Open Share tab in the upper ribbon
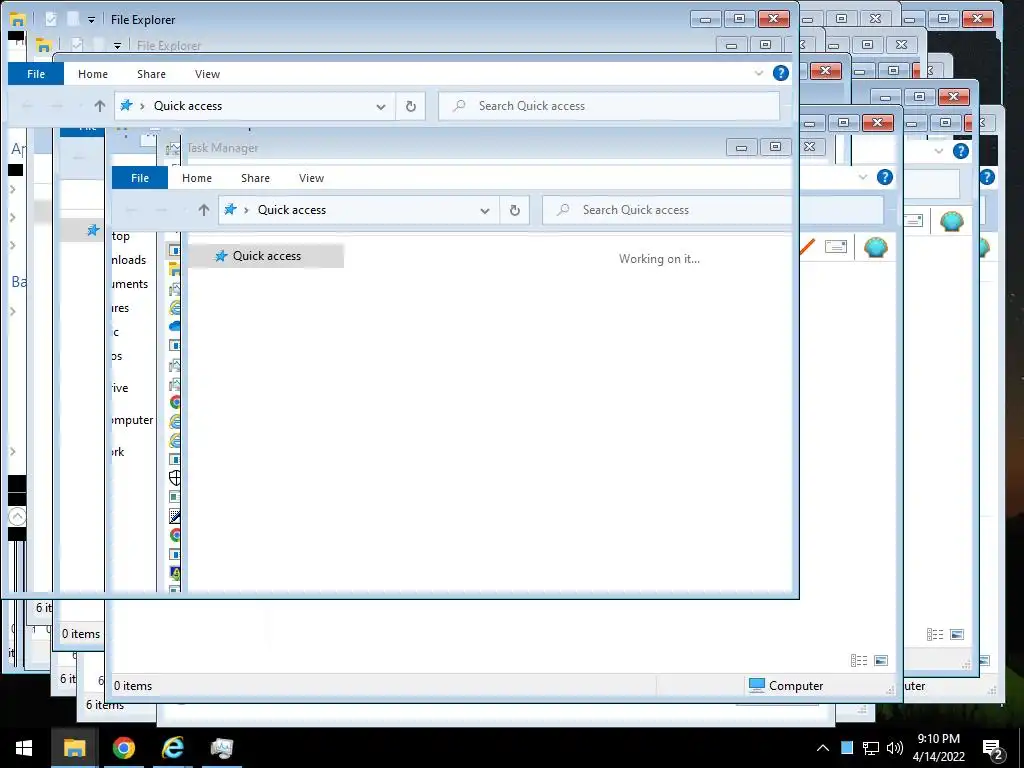 pos(151,74)
